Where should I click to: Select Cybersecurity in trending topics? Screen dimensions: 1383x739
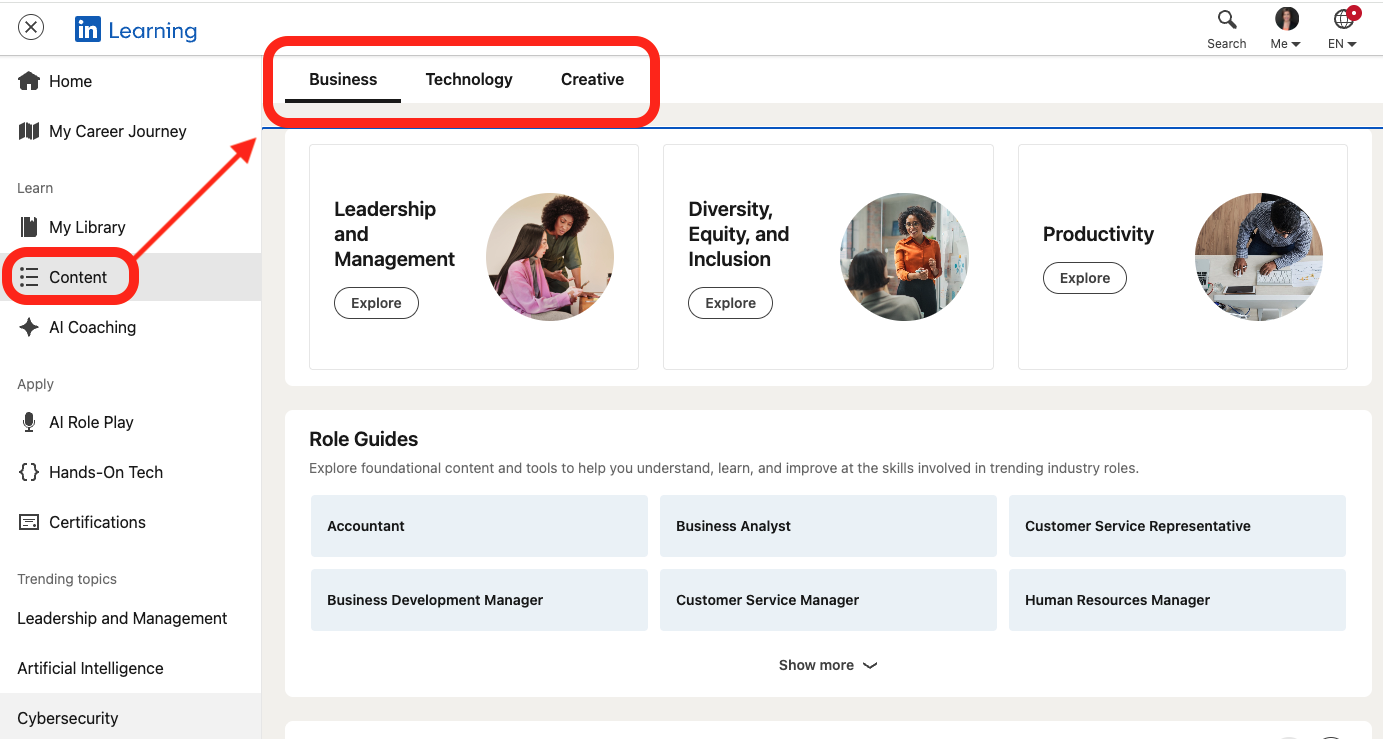click(68, 718)
